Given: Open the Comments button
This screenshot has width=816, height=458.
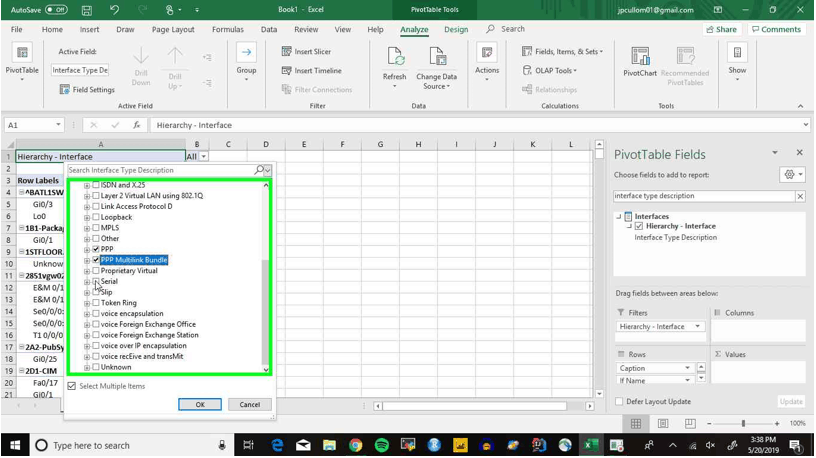Looking at the screenshot, I should coord(776,29).
